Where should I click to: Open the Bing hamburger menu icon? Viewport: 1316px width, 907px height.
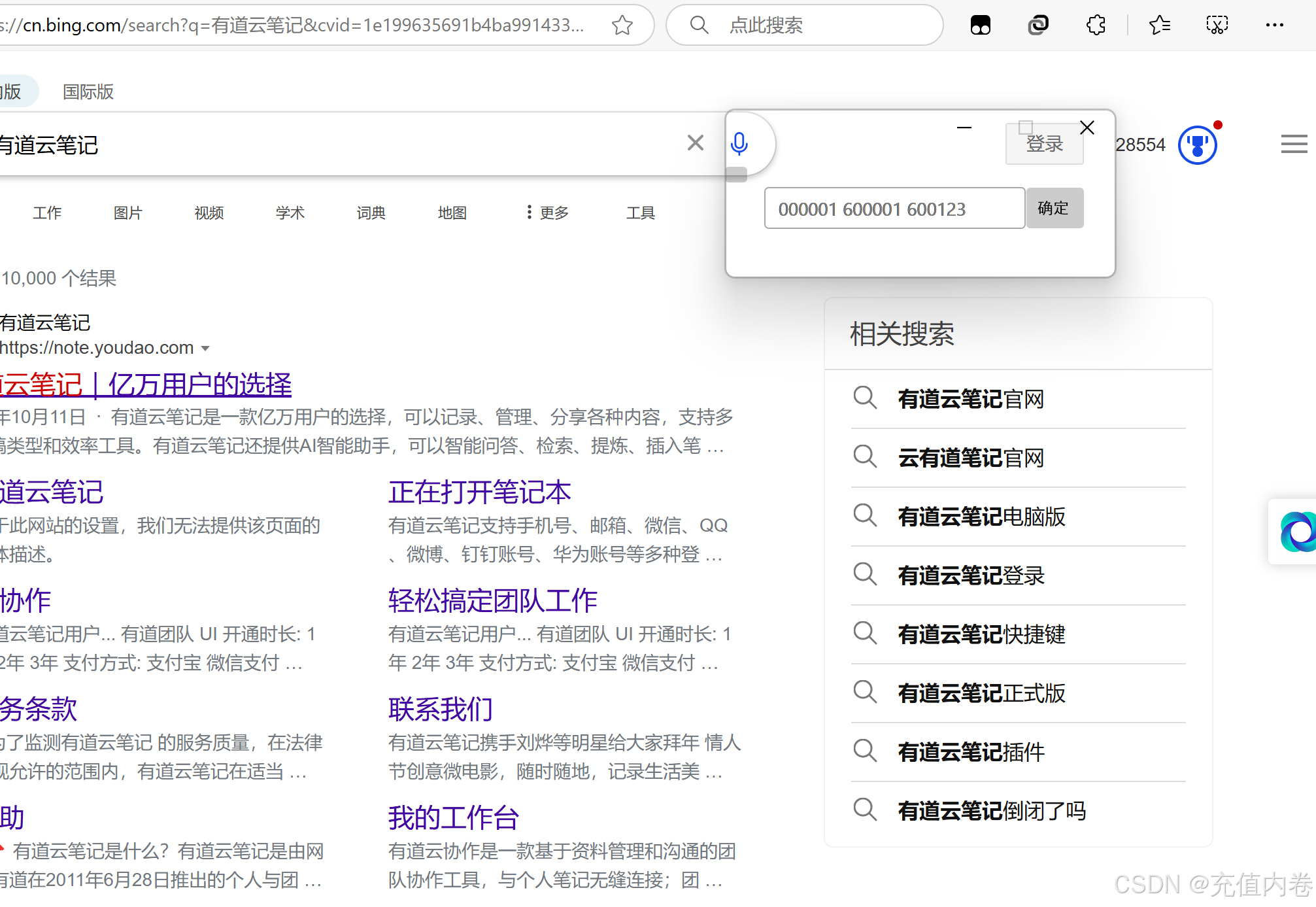tap(1294, 144)
